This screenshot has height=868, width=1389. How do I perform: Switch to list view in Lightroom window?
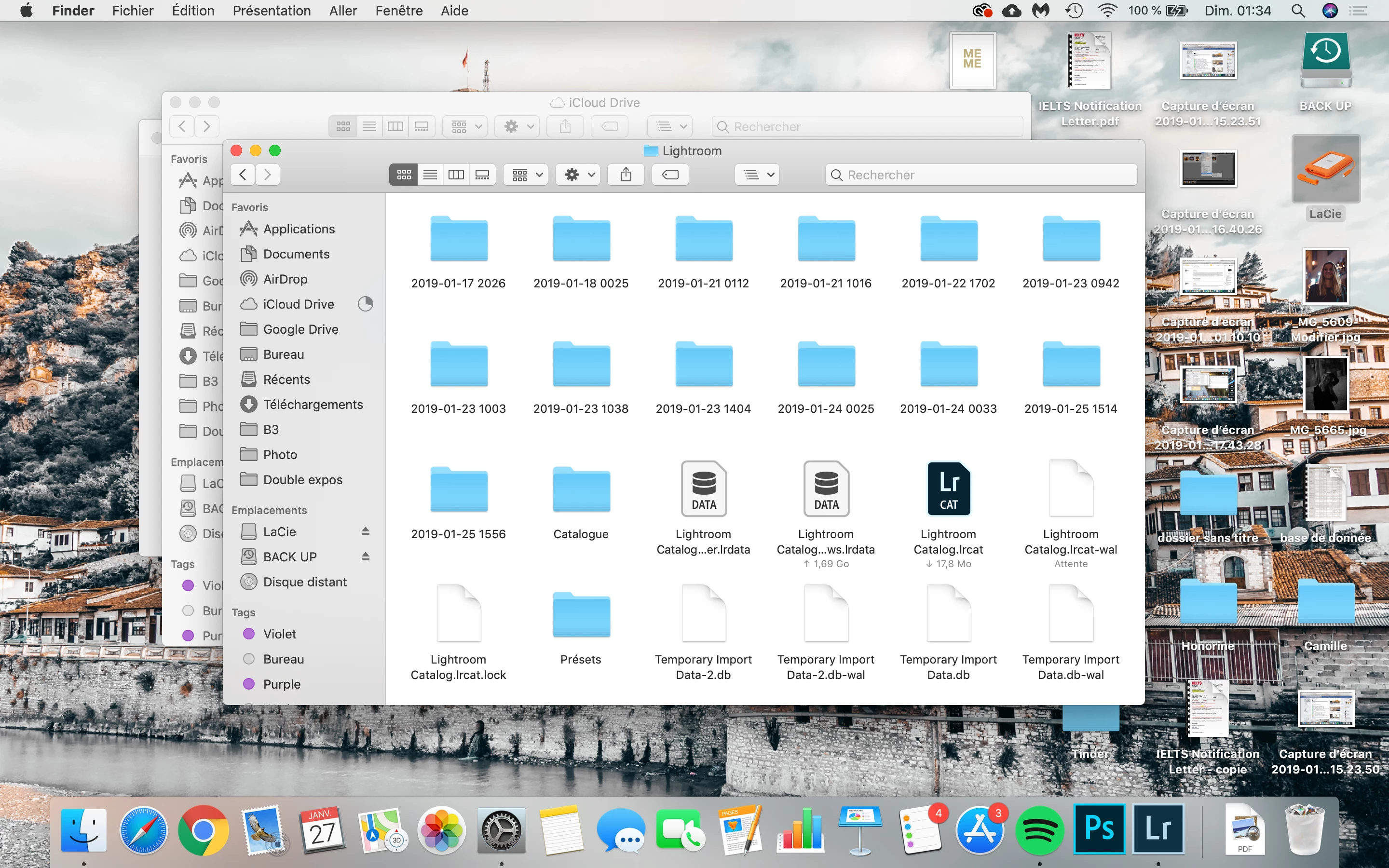[x=430, y=175]
